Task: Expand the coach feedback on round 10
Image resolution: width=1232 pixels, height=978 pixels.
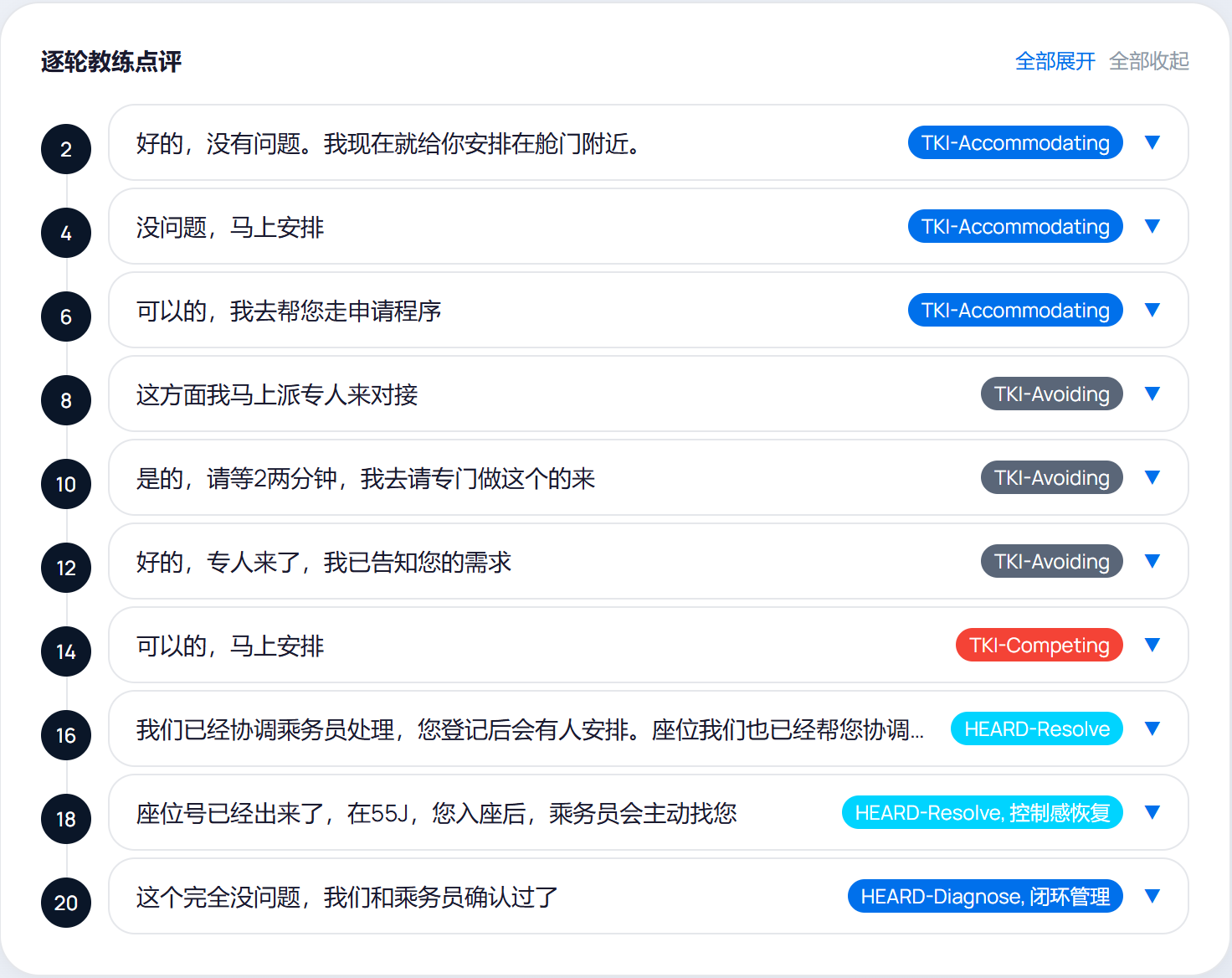Action: [x=1152, y=477]
